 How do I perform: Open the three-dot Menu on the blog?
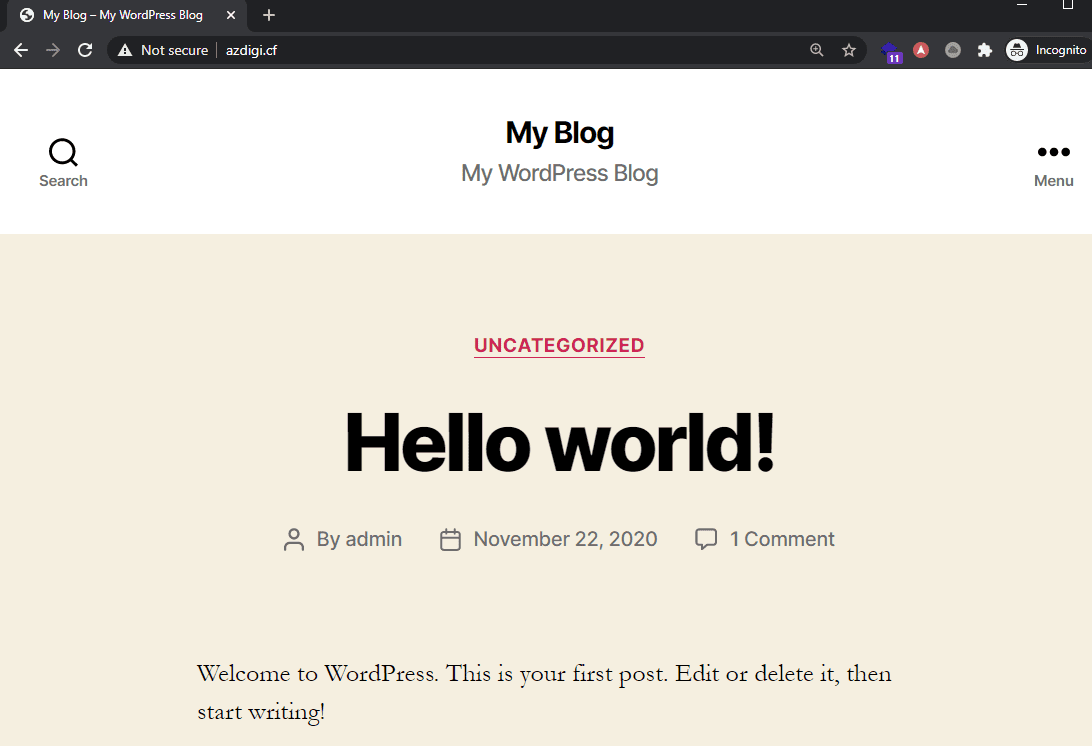point(1053,162)
